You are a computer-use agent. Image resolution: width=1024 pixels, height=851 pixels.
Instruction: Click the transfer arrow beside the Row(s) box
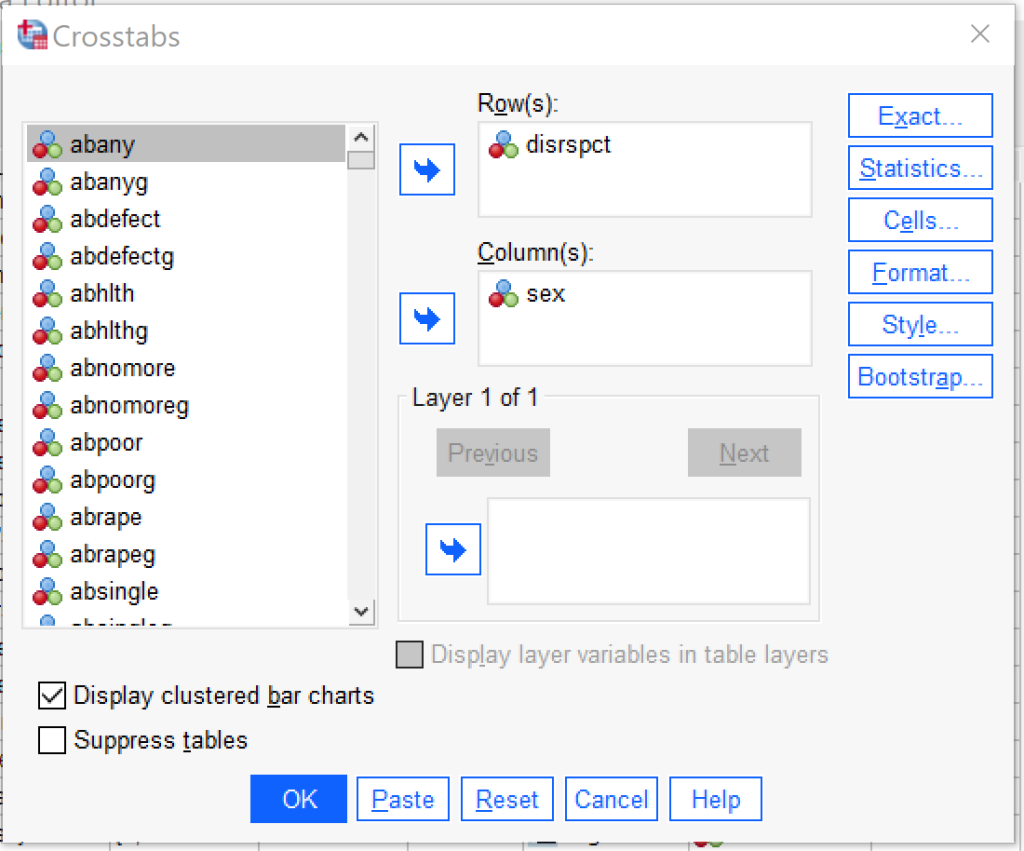[x=427, y=169]
